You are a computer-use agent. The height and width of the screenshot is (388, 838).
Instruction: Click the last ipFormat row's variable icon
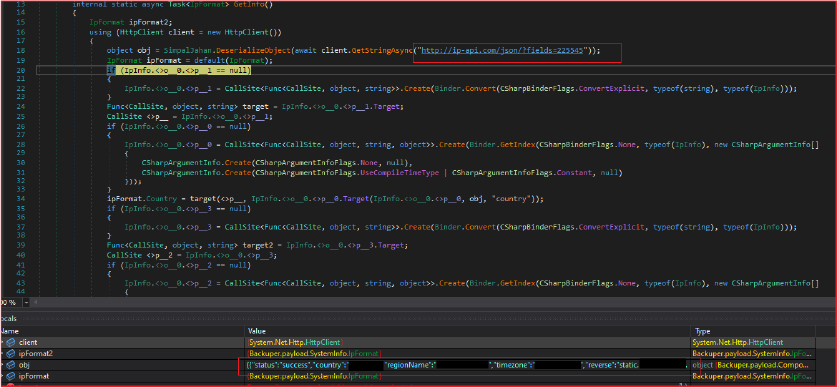tap(11, 376)
